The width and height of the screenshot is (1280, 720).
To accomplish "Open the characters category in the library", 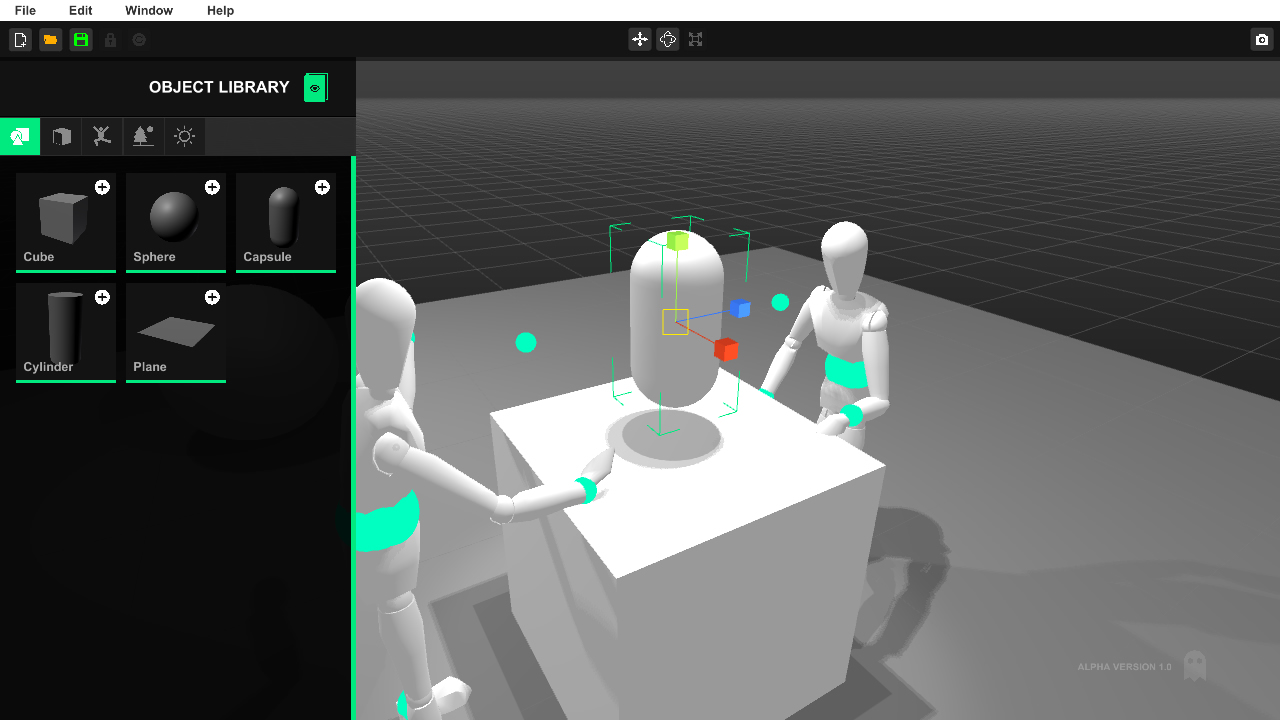I will [x=101, y=136].
